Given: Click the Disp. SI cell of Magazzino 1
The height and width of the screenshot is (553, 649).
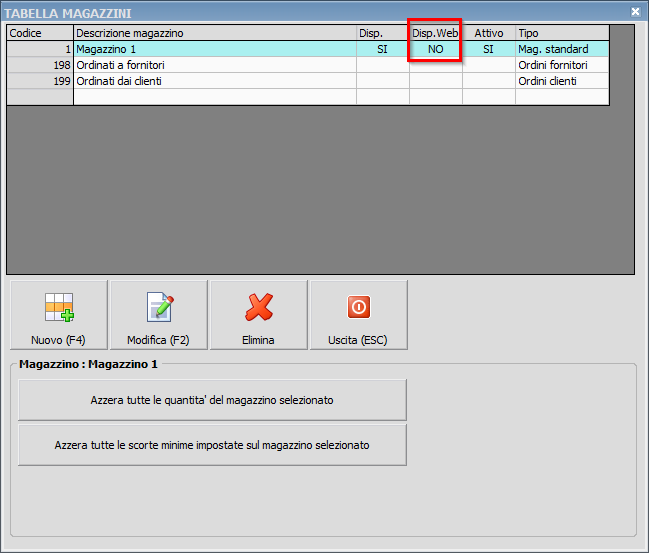Looking at the screenshot, I should pyautogui.click(x=383, y=49).
